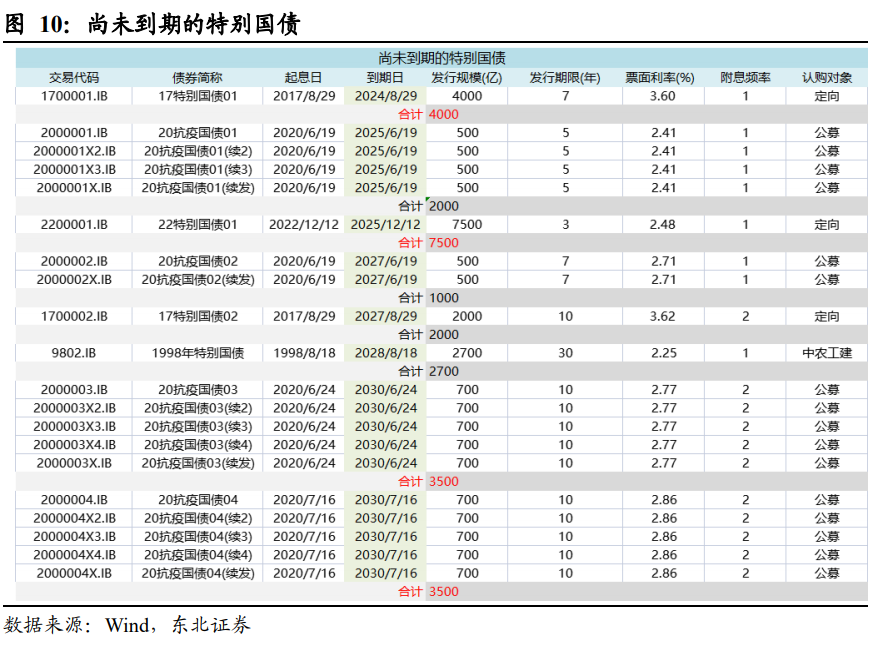Select the coupon rate 2.25
This screenshot has width=885, height=648.
(x=663, y=353)
